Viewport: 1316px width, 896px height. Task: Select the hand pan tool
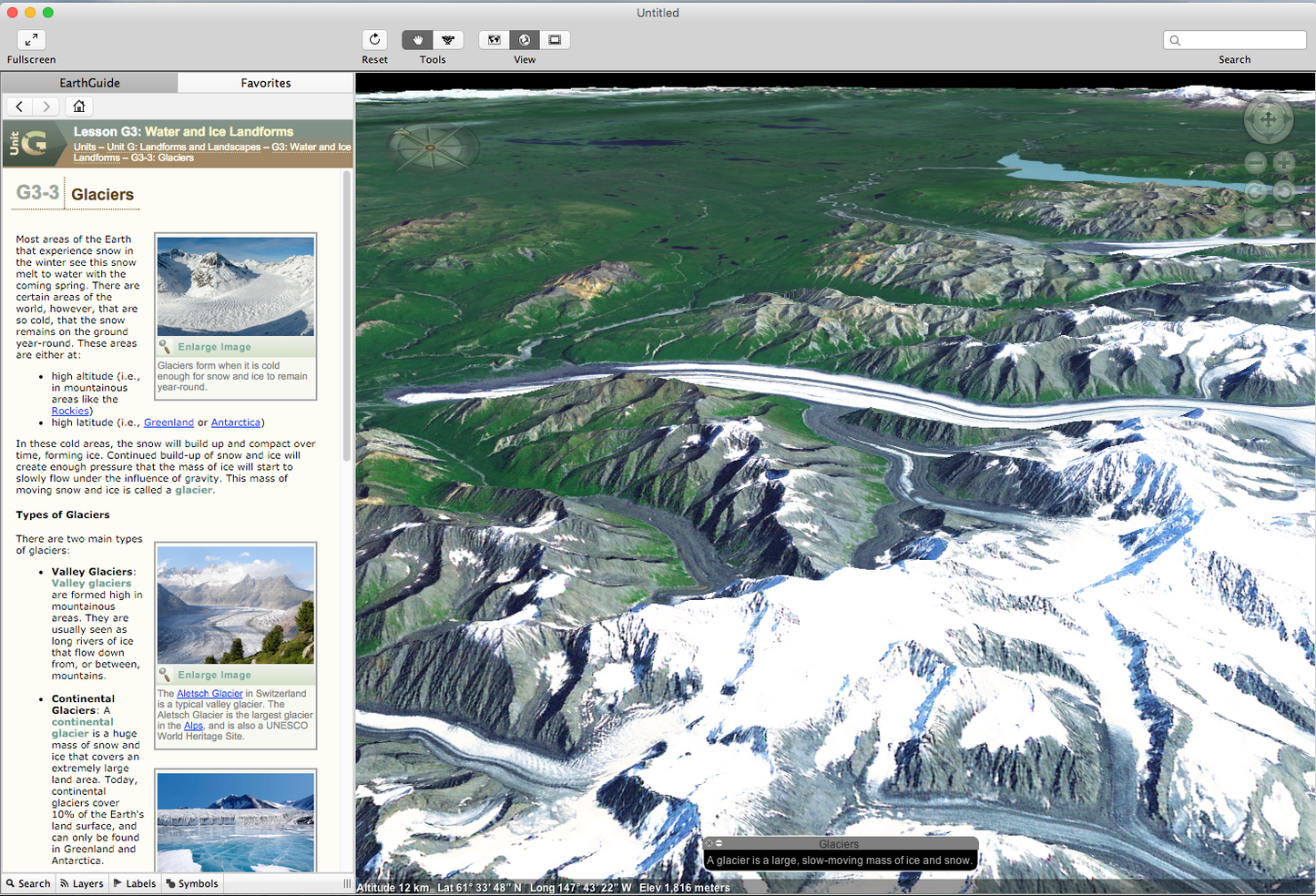(x=417, y=40)
